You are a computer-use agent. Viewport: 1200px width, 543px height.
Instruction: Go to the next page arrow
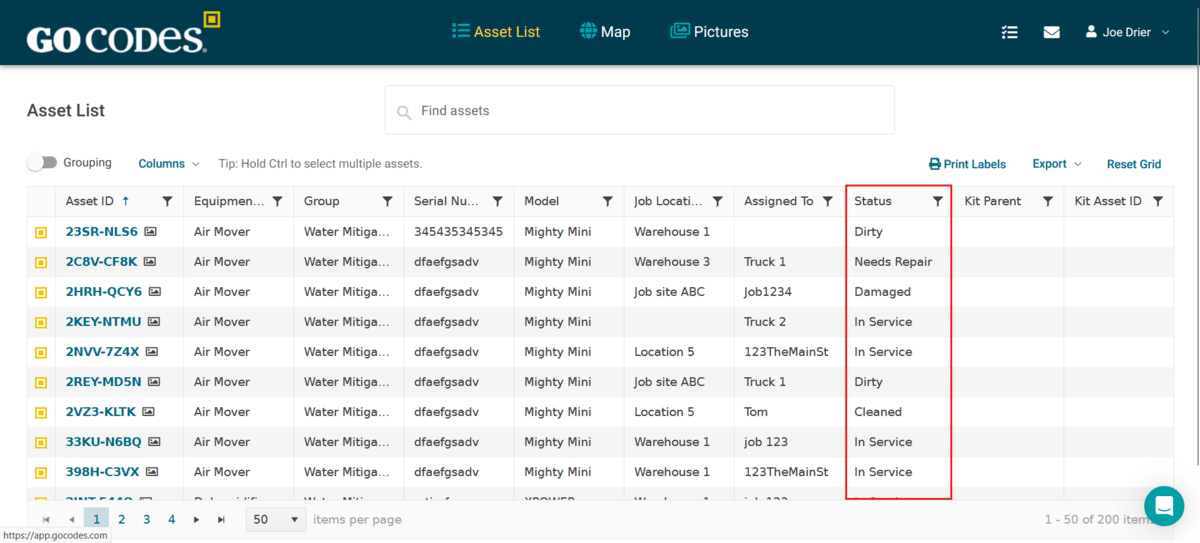tap(197, 520)
